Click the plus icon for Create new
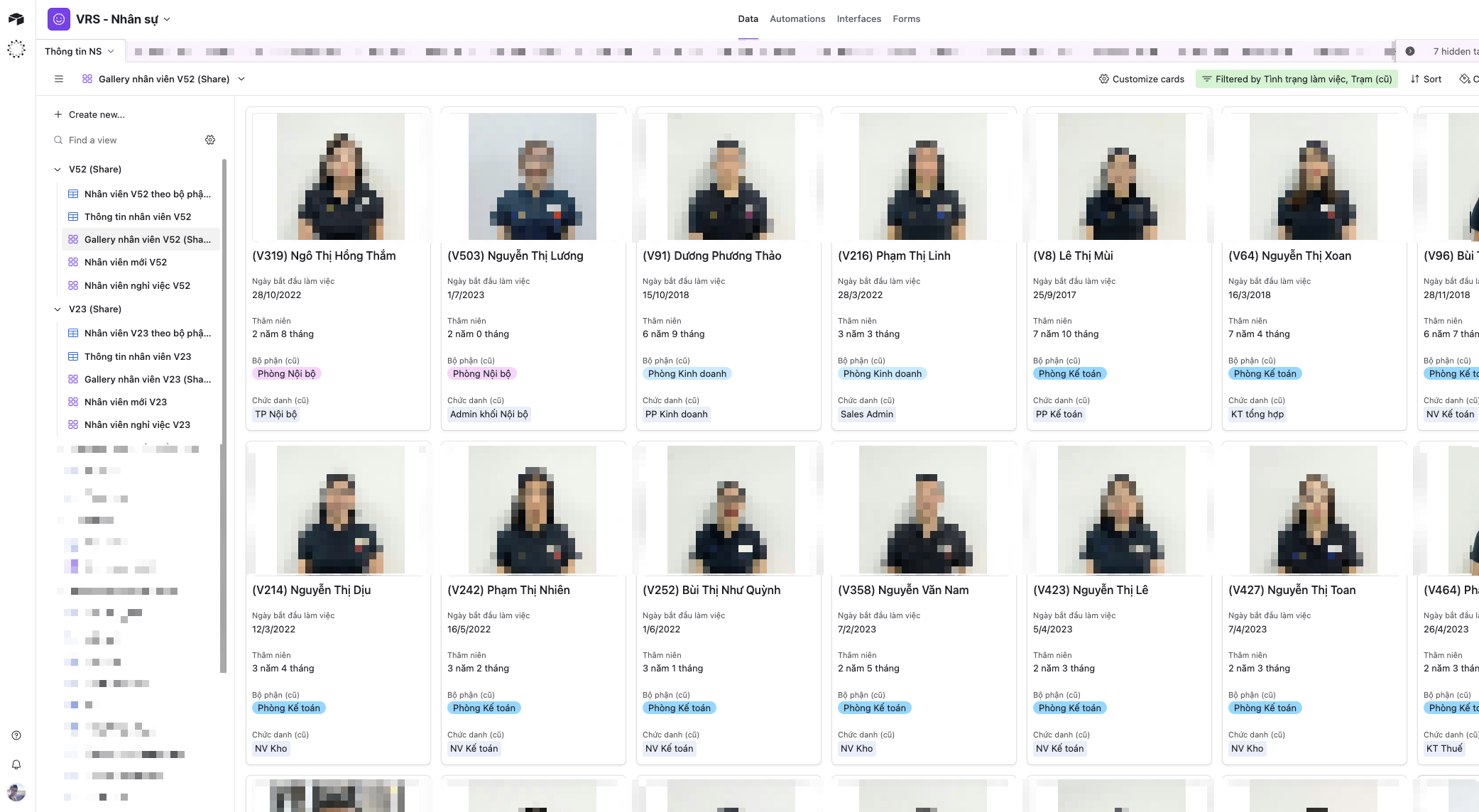1479x812 pixels. coord(58,114)
